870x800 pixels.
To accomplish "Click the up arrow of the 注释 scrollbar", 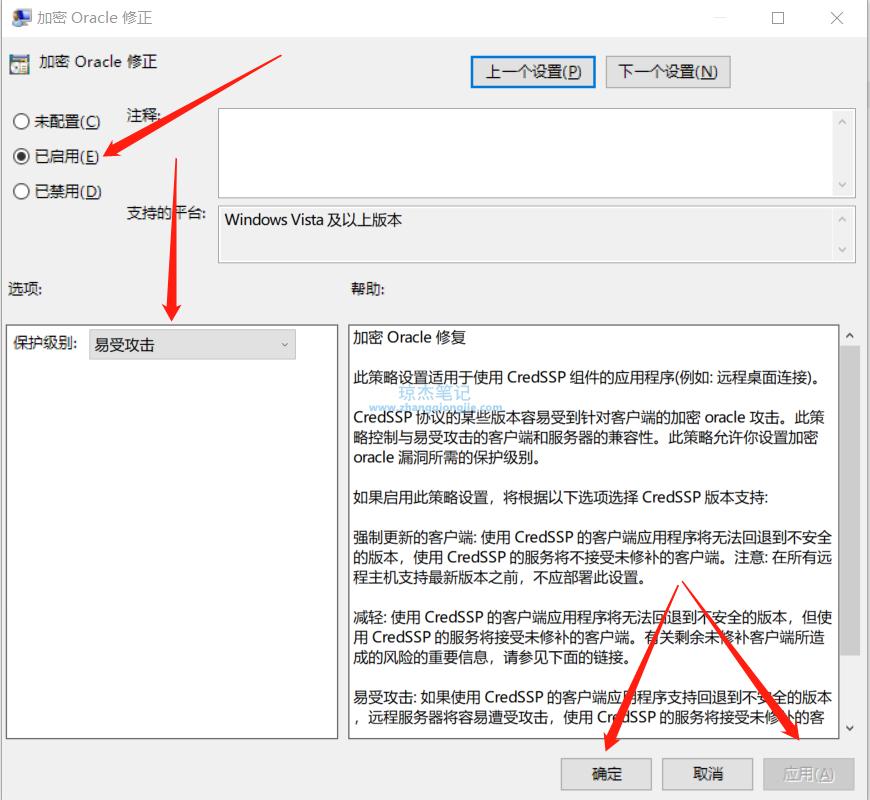I will 842,121.
